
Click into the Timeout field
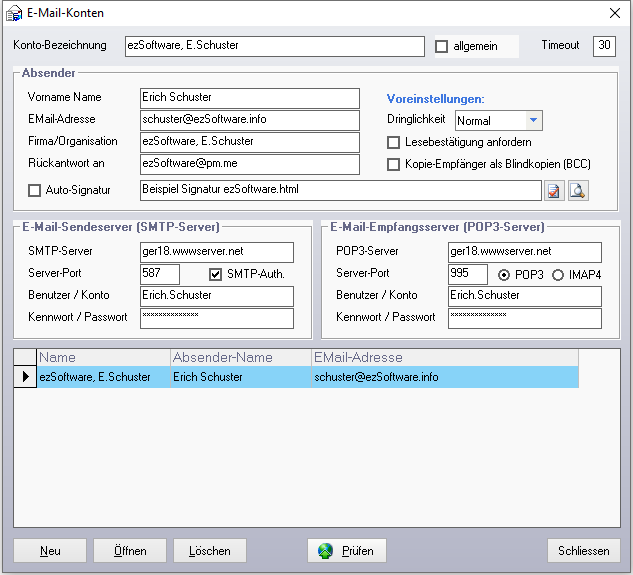click(604, 46)
